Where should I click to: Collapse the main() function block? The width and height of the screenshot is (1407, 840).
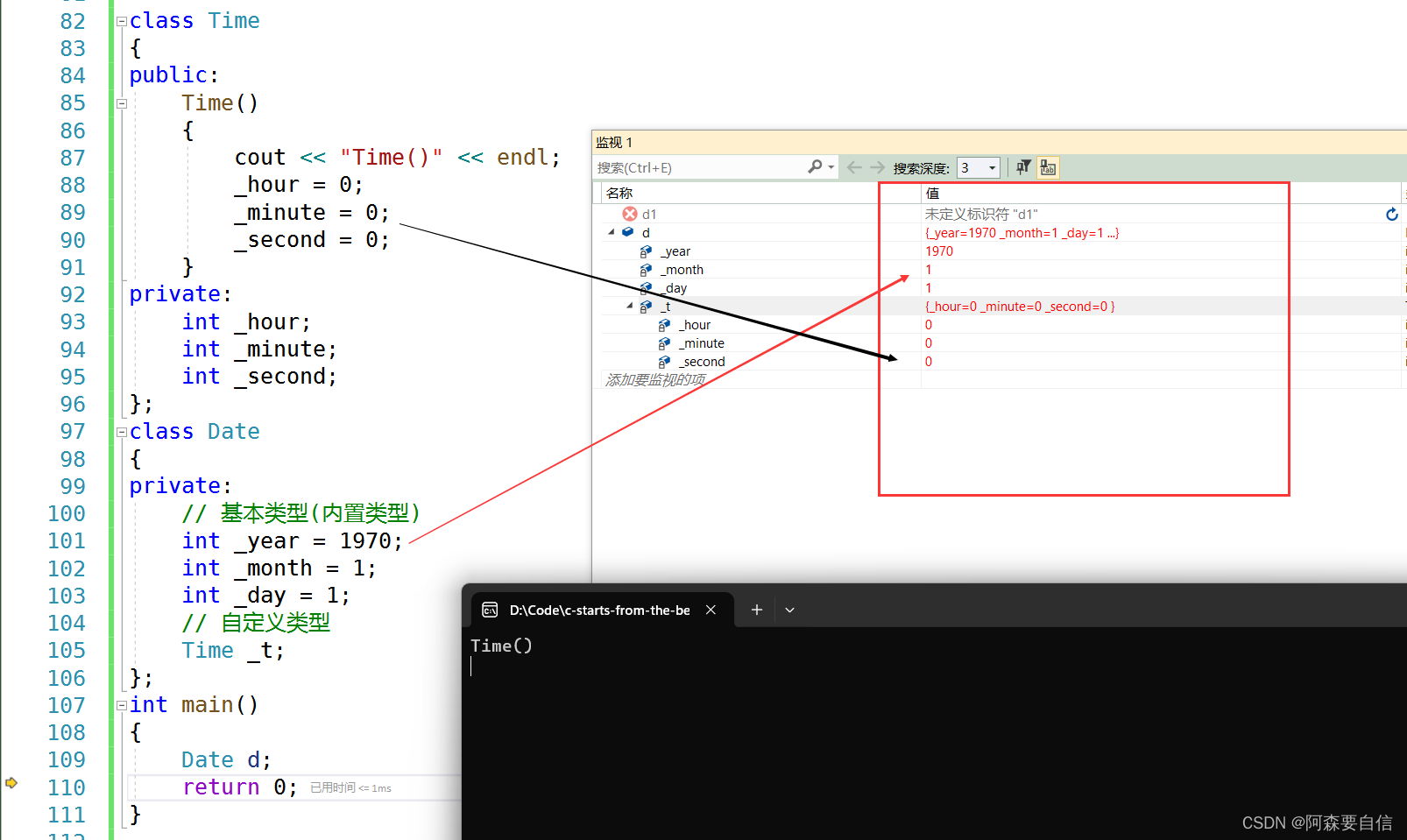click(122, 705)
